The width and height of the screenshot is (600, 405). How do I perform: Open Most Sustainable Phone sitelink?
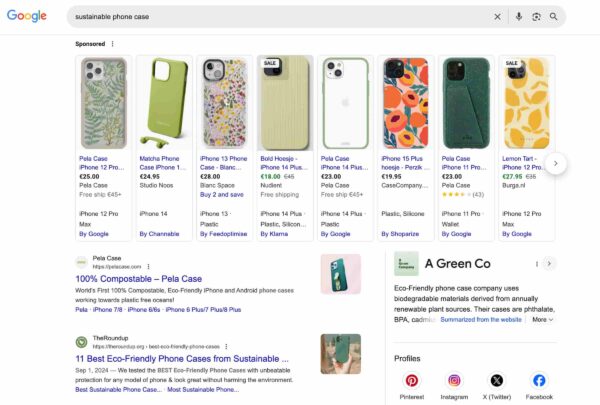(x=203, y=390)
